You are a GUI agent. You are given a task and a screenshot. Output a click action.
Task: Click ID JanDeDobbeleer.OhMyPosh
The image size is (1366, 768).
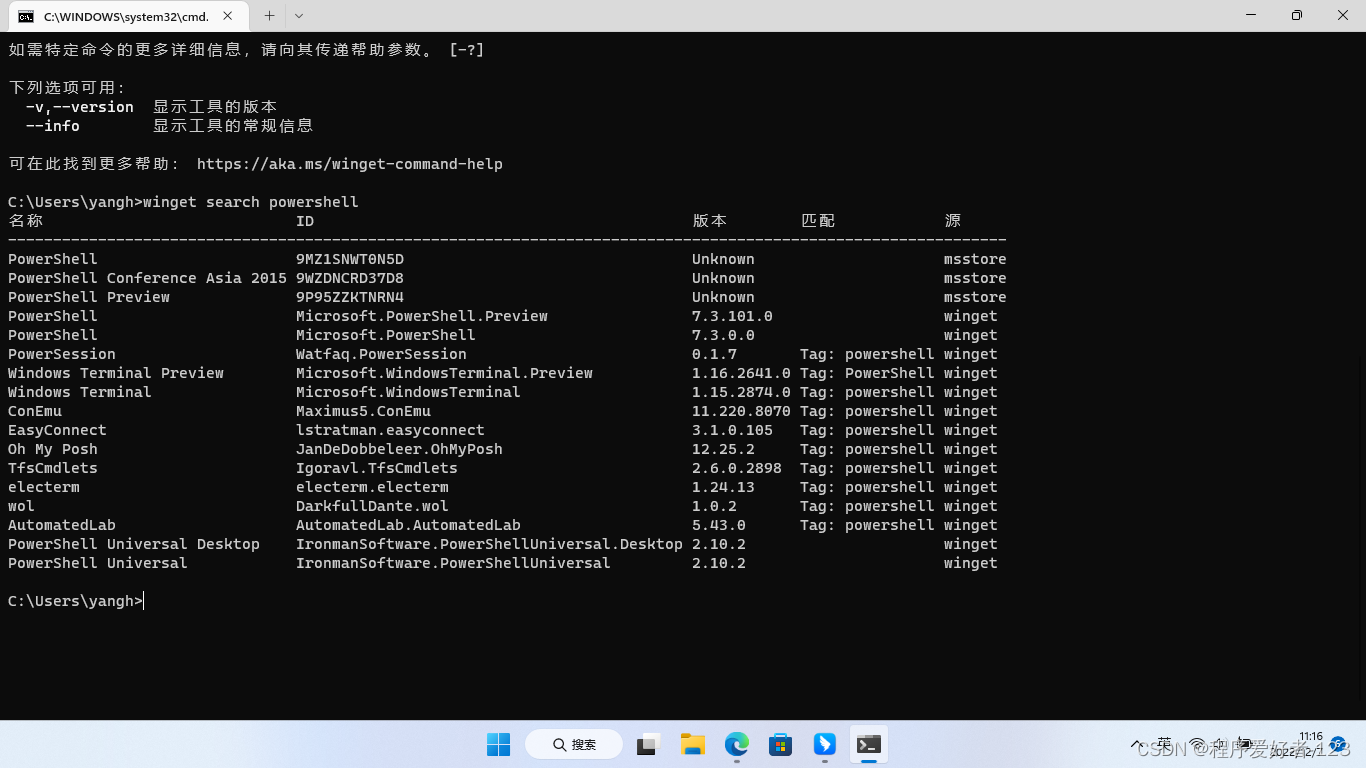(x=399, y=449)
